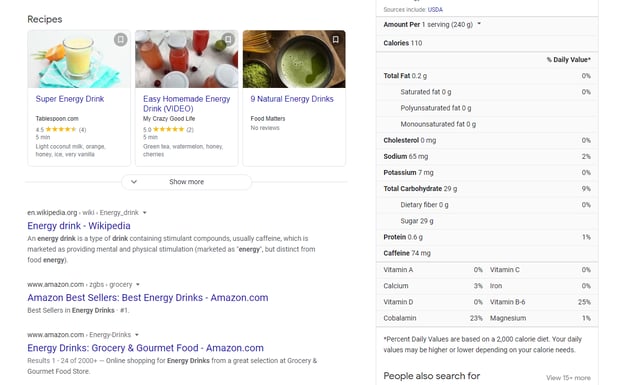Open the USDA source link
Screen dimensions: 624x385
click(435, 10)
